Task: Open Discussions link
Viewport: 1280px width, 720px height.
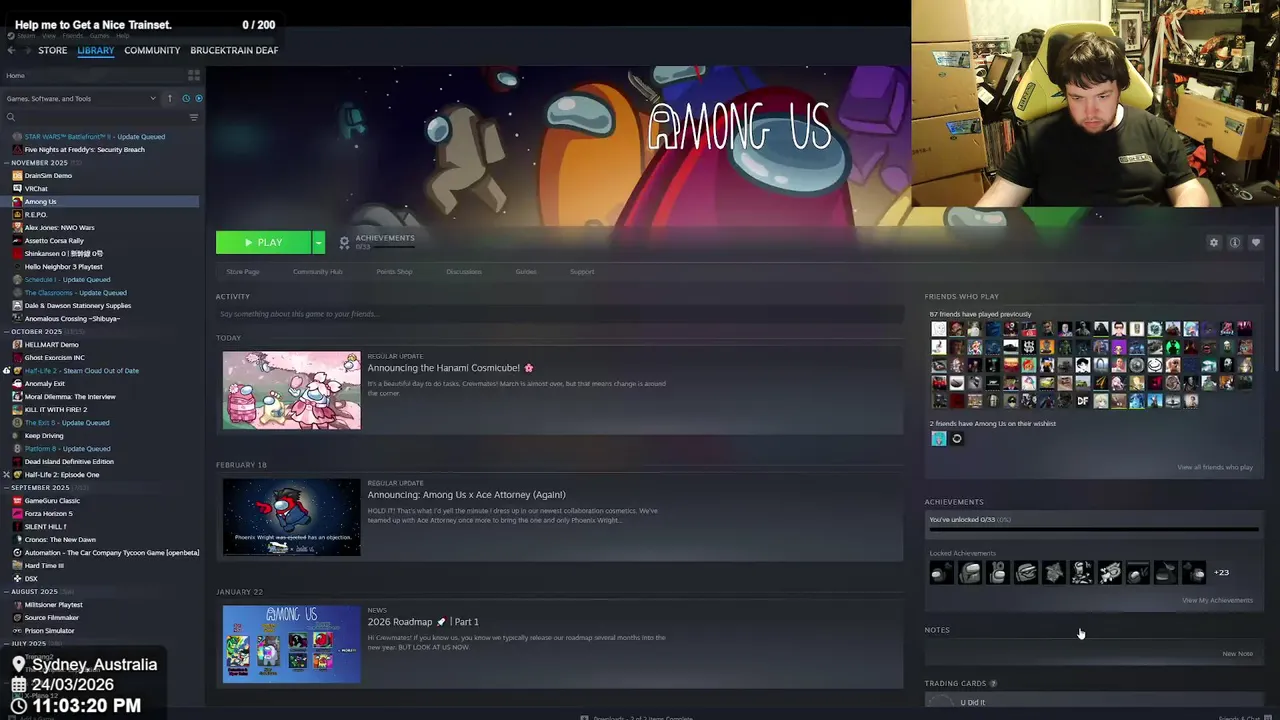Action: [464, 271]
